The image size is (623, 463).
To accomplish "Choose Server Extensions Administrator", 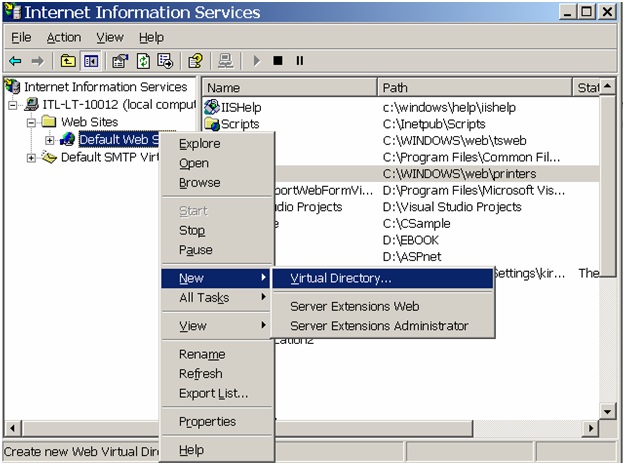I will click(x=382, y=326).
